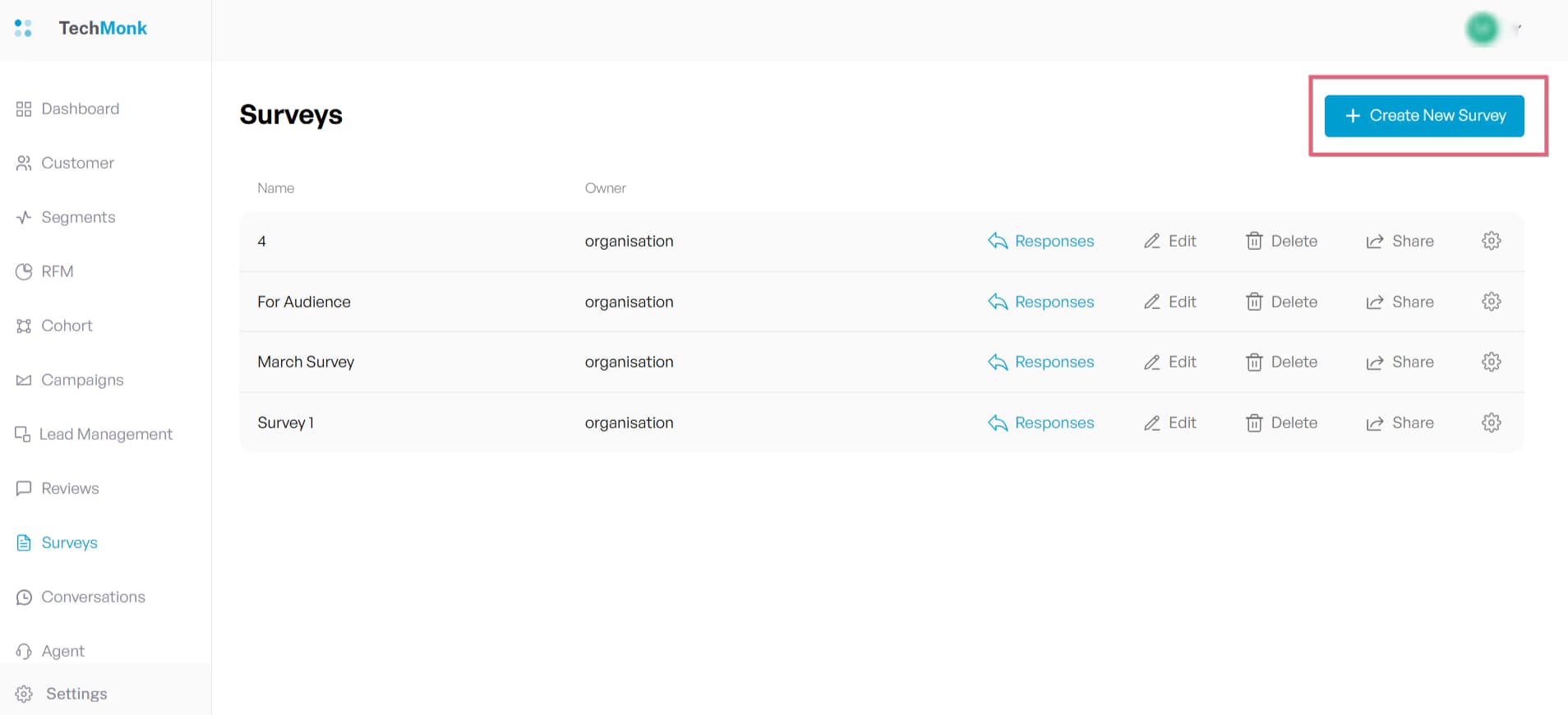Open gear settings for survey 4
Screen dimensions: 1568x715
click(1492, 241)
